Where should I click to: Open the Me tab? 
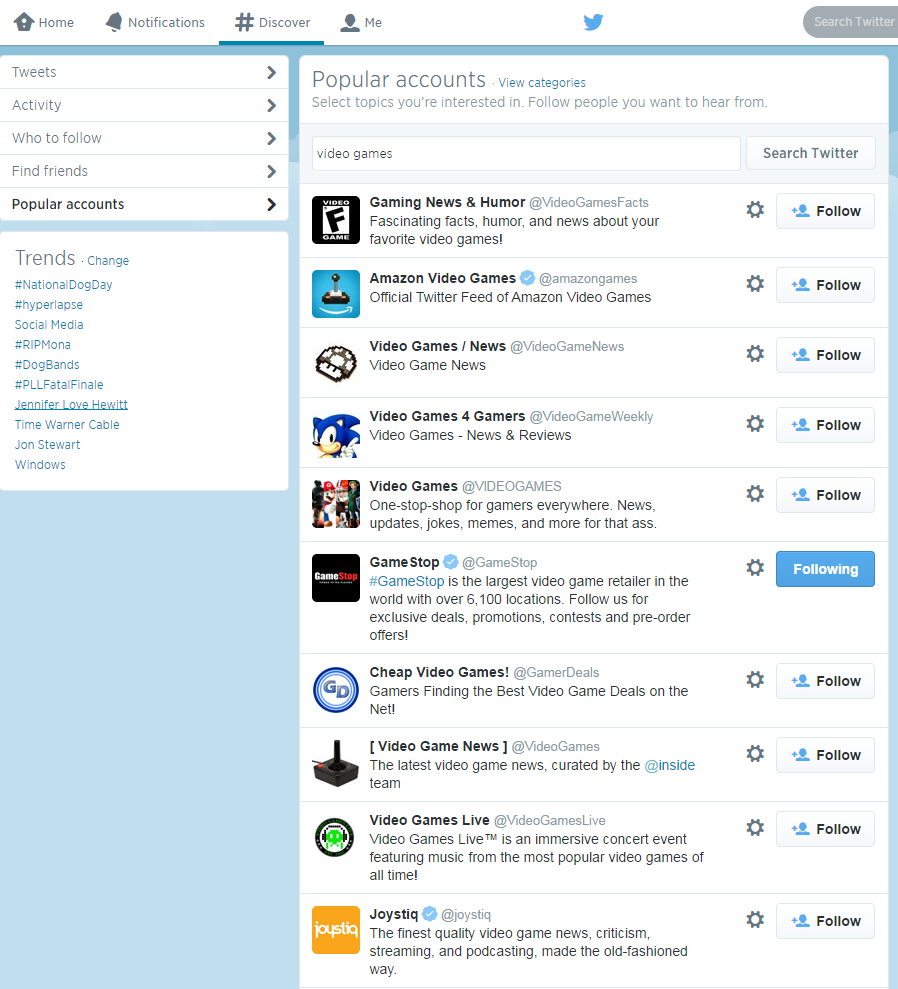(x=361, y=22)
